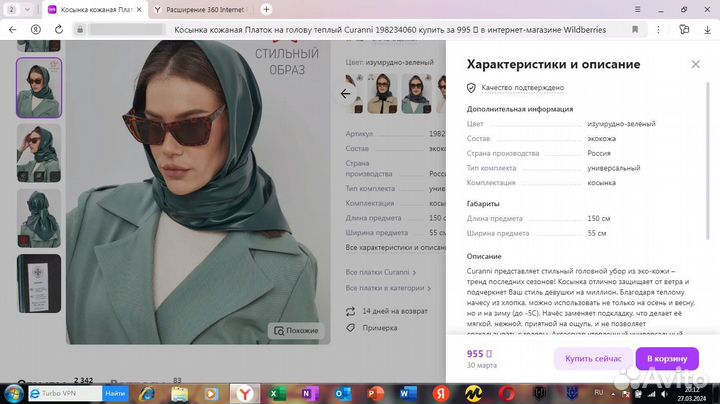Open OneNote from the taskbar
Image resolution: width=720 pixels, height=404 pixels.
tap(310, 394)
